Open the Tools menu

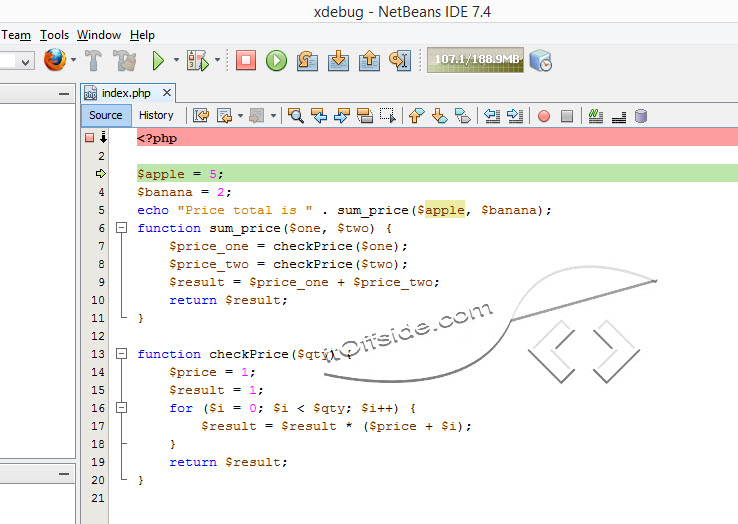pyautogui.click(x=54, y=35)
